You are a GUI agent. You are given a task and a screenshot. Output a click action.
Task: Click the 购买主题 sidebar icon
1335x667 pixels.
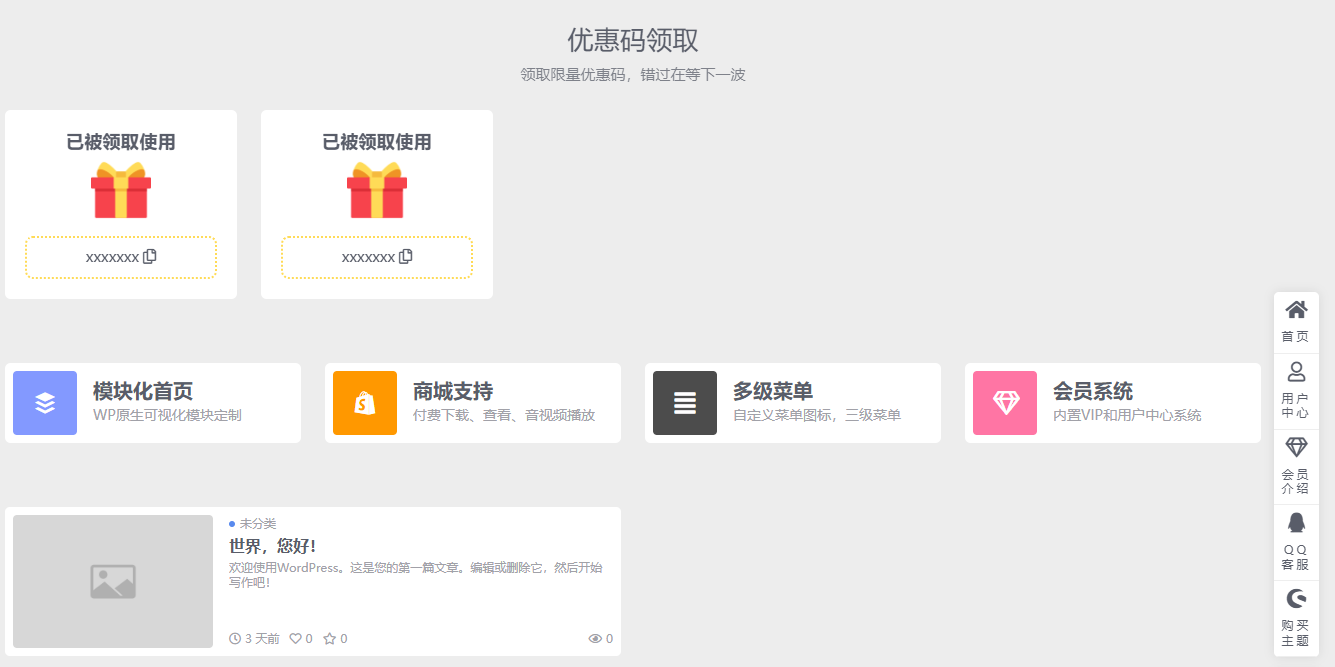[x=1296, y=598]
